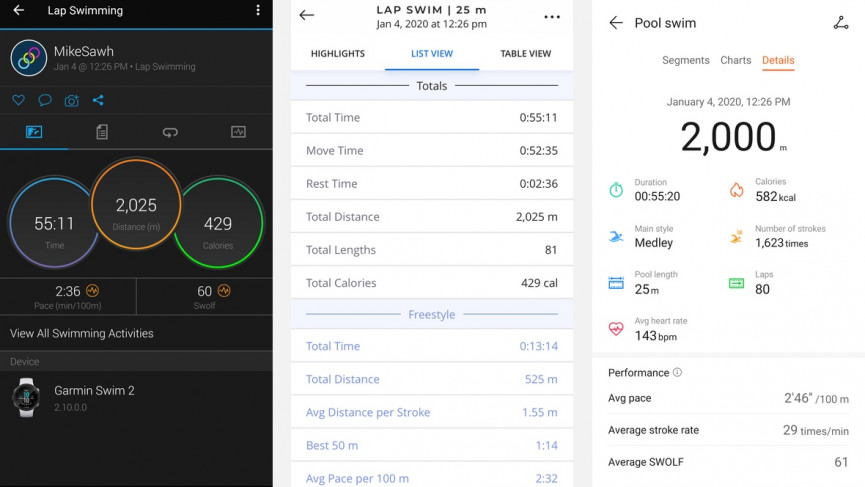Click the Medley main style value

(654, 243)
